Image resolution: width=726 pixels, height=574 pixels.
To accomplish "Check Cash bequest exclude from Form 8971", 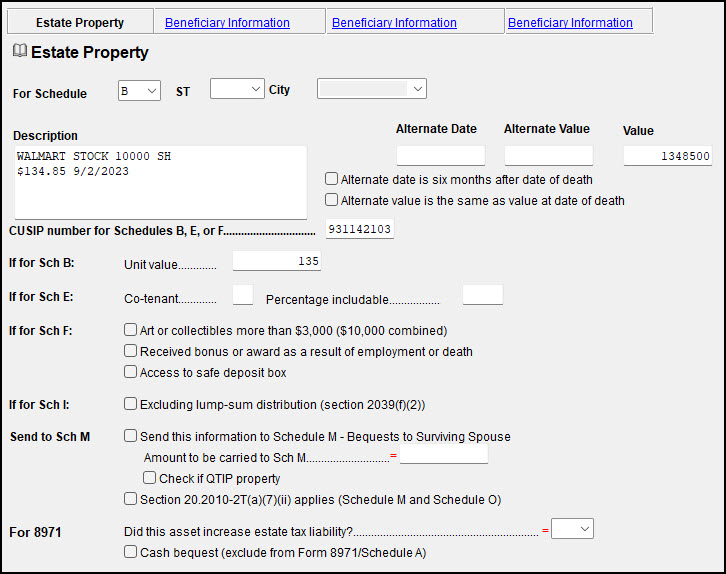I will pyautogui.click(x=131, y=552).
